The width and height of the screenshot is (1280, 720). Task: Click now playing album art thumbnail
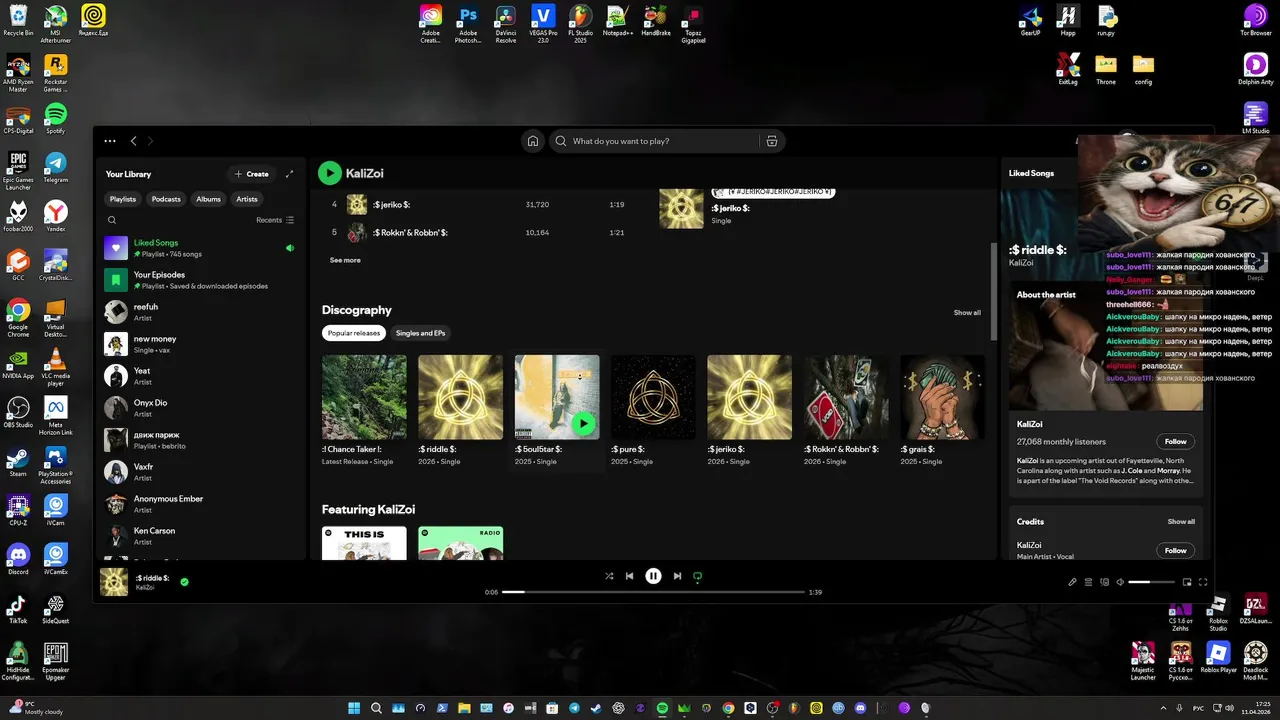pos(114,582)
